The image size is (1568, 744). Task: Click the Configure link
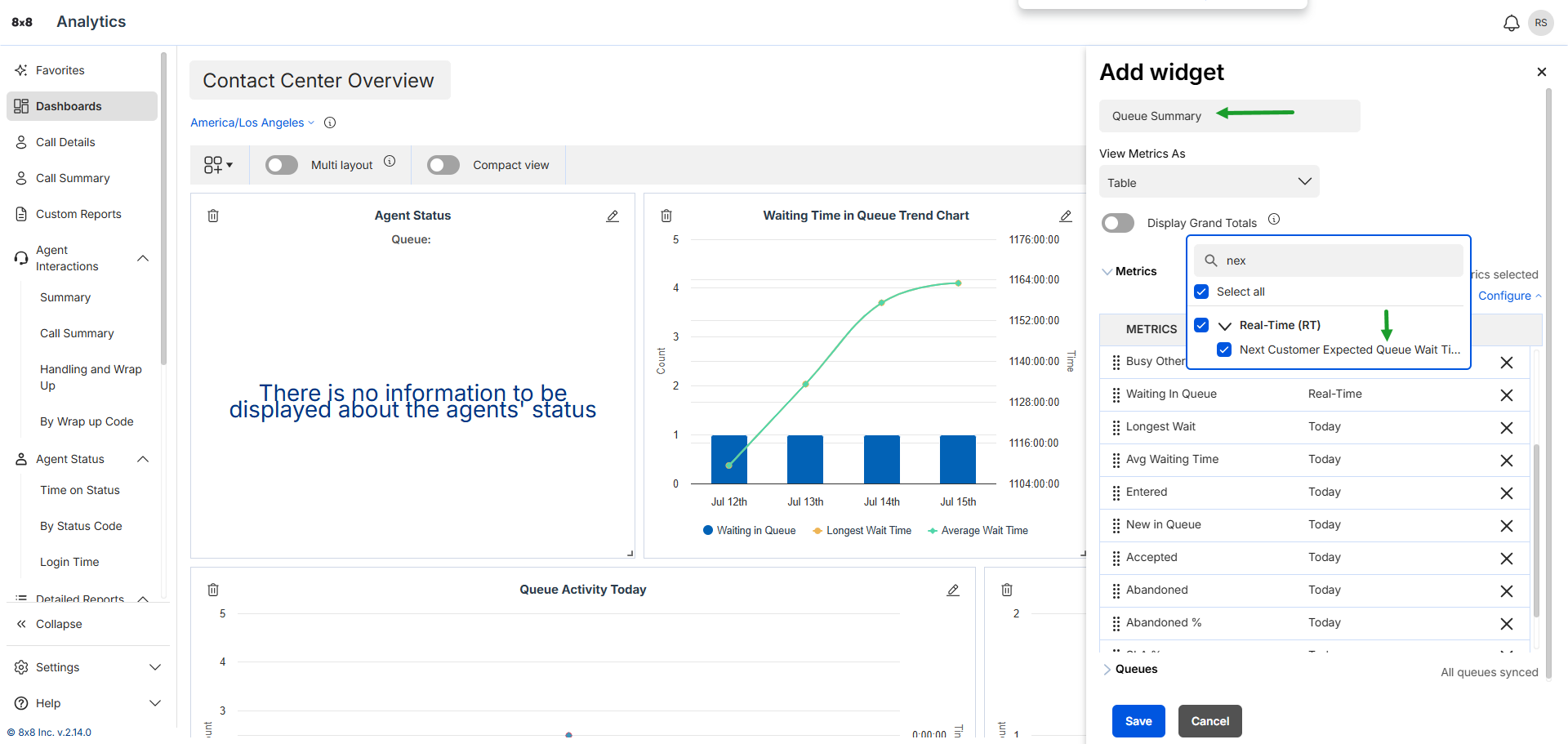coord(1509,296)
